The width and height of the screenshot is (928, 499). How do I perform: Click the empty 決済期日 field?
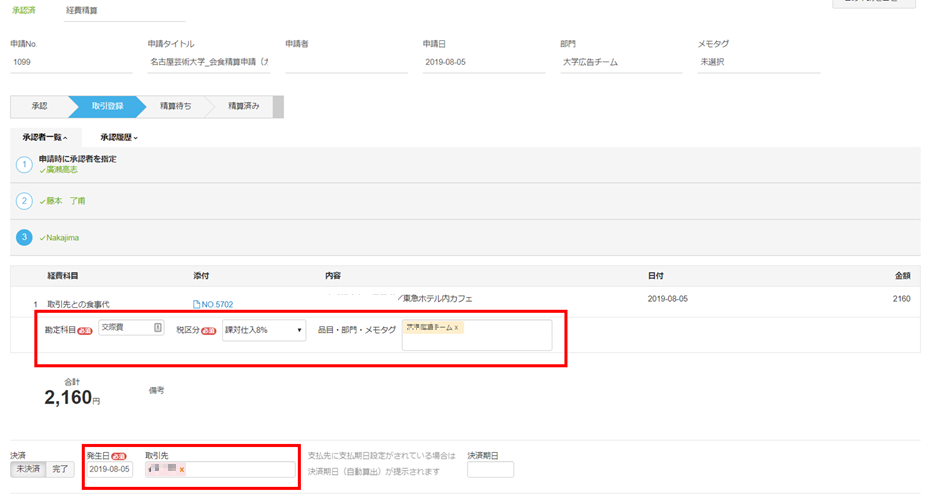pos(491,469)
